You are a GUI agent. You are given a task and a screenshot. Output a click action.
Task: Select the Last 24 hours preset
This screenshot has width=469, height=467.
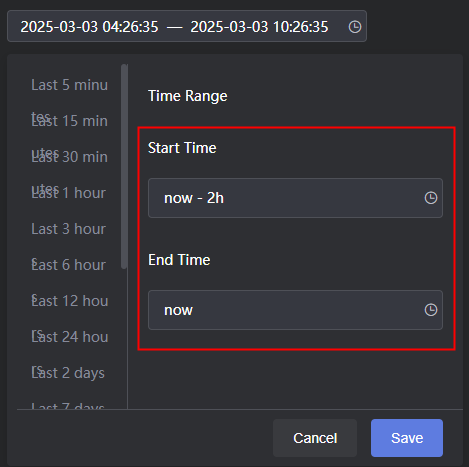(69, 337)
